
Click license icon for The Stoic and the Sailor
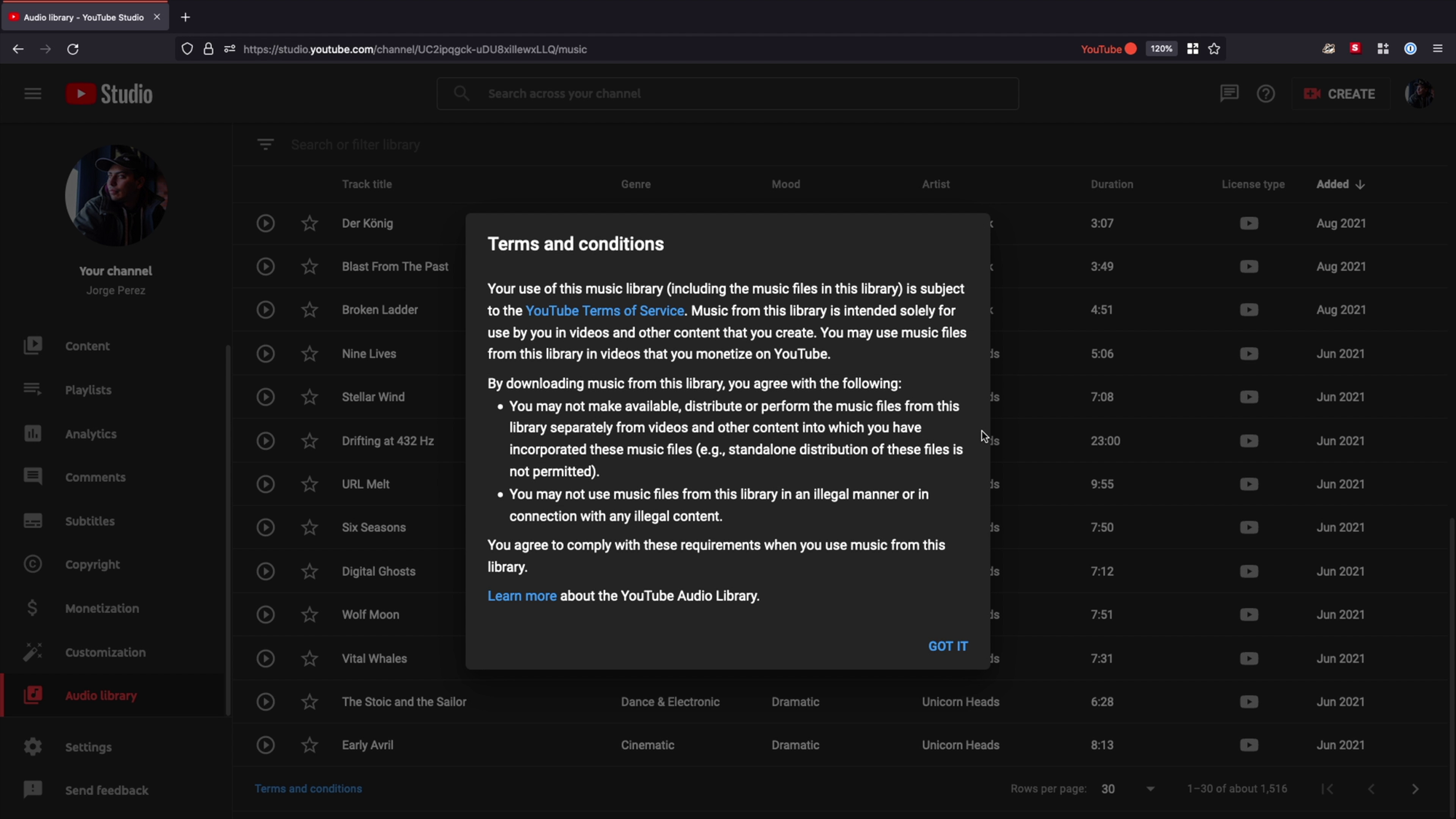(1249, 702)
